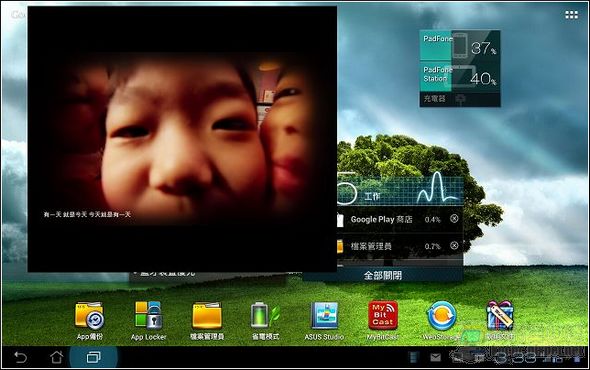Open the MyBitCast app
590x370 pixels.
click(383, 320)
